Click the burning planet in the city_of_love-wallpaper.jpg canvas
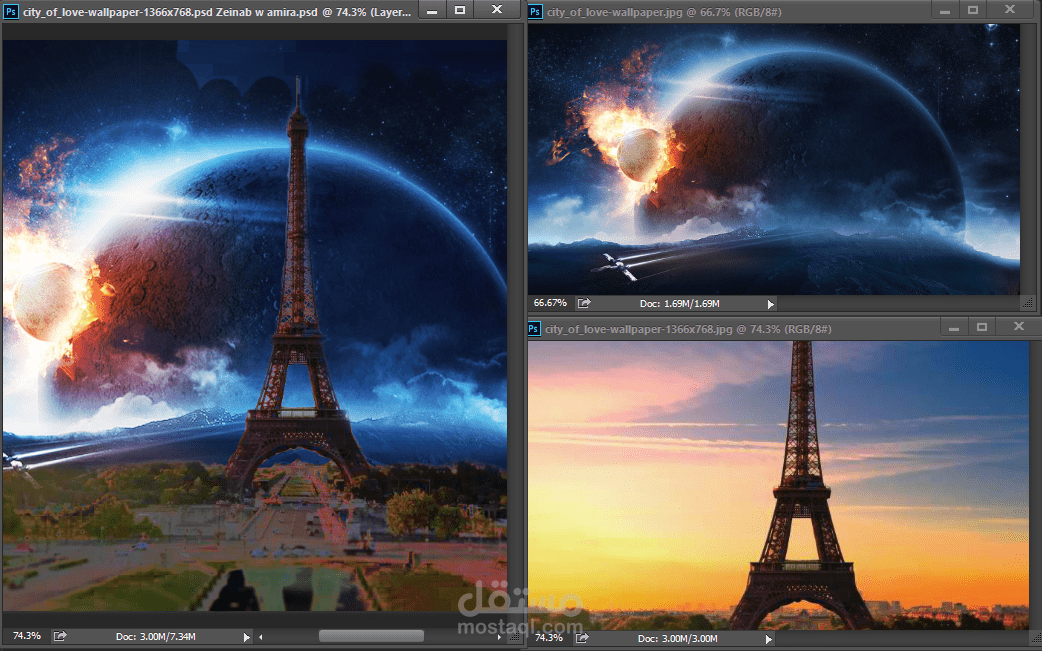 pyautogui.click(x=643, y=154)
